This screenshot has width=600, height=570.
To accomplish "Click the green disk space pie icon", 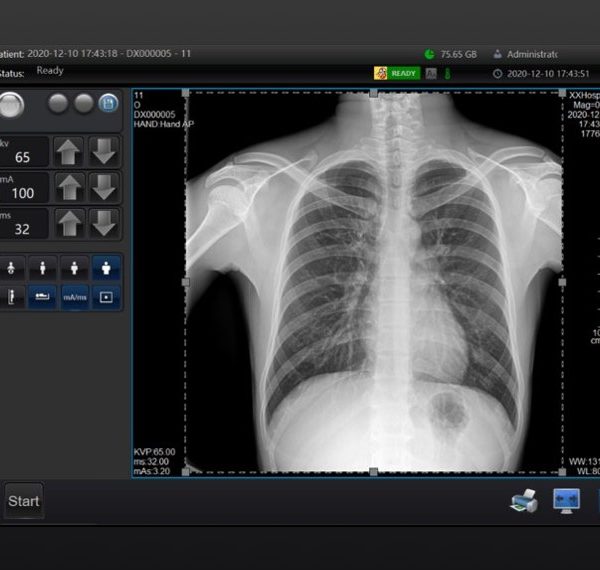I will (x=429, y=54).
